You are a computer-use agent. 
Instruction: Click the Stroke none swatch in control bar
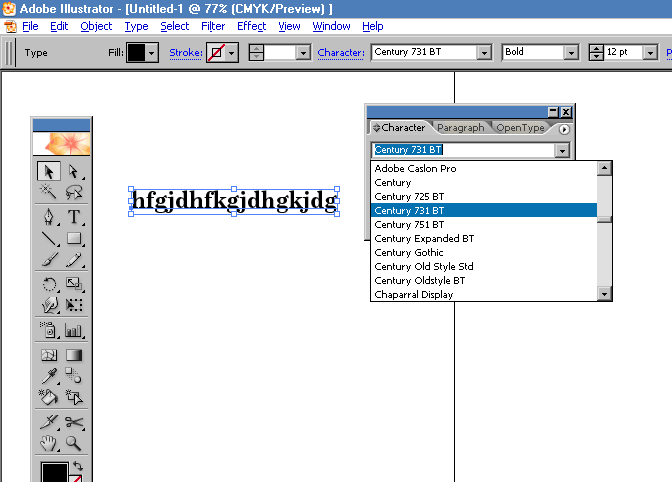point(216,53)
